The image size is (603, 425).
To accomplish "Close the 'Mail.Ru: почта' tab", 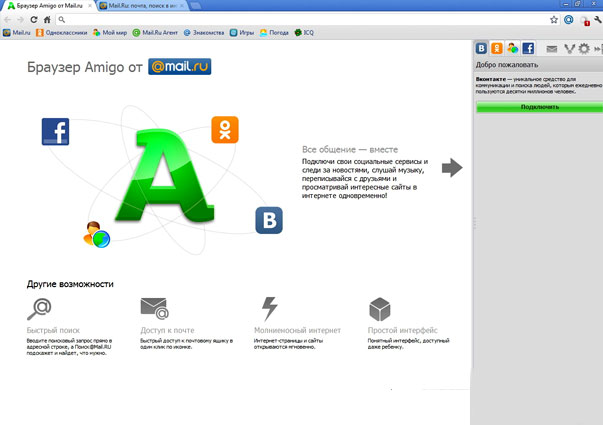I will point(182,6).
